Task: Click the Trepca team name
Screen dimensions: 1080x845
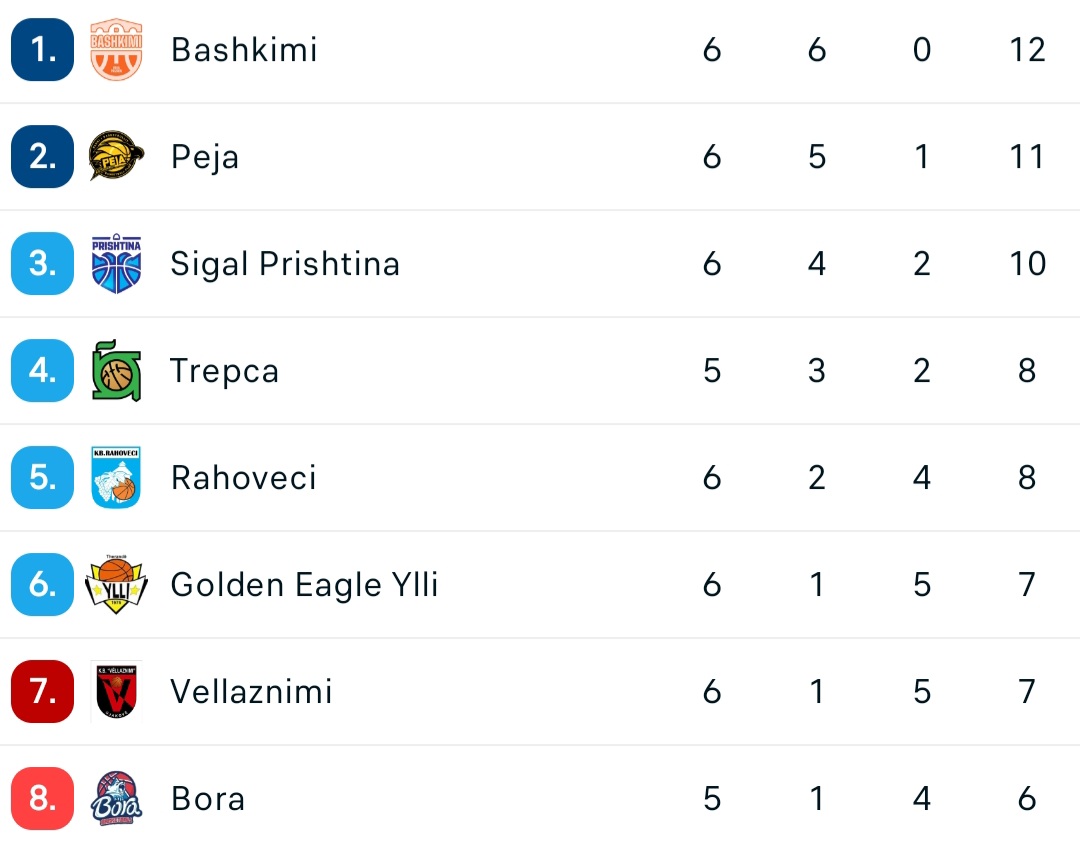Action: [224, 370]
